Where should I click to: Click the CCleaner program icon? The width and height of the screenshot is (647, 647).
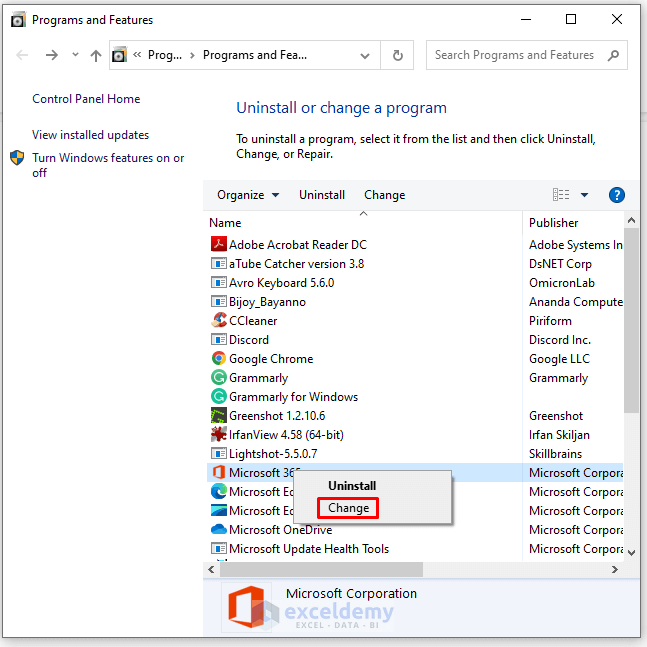pyautogui.click(x=219, y=320)
